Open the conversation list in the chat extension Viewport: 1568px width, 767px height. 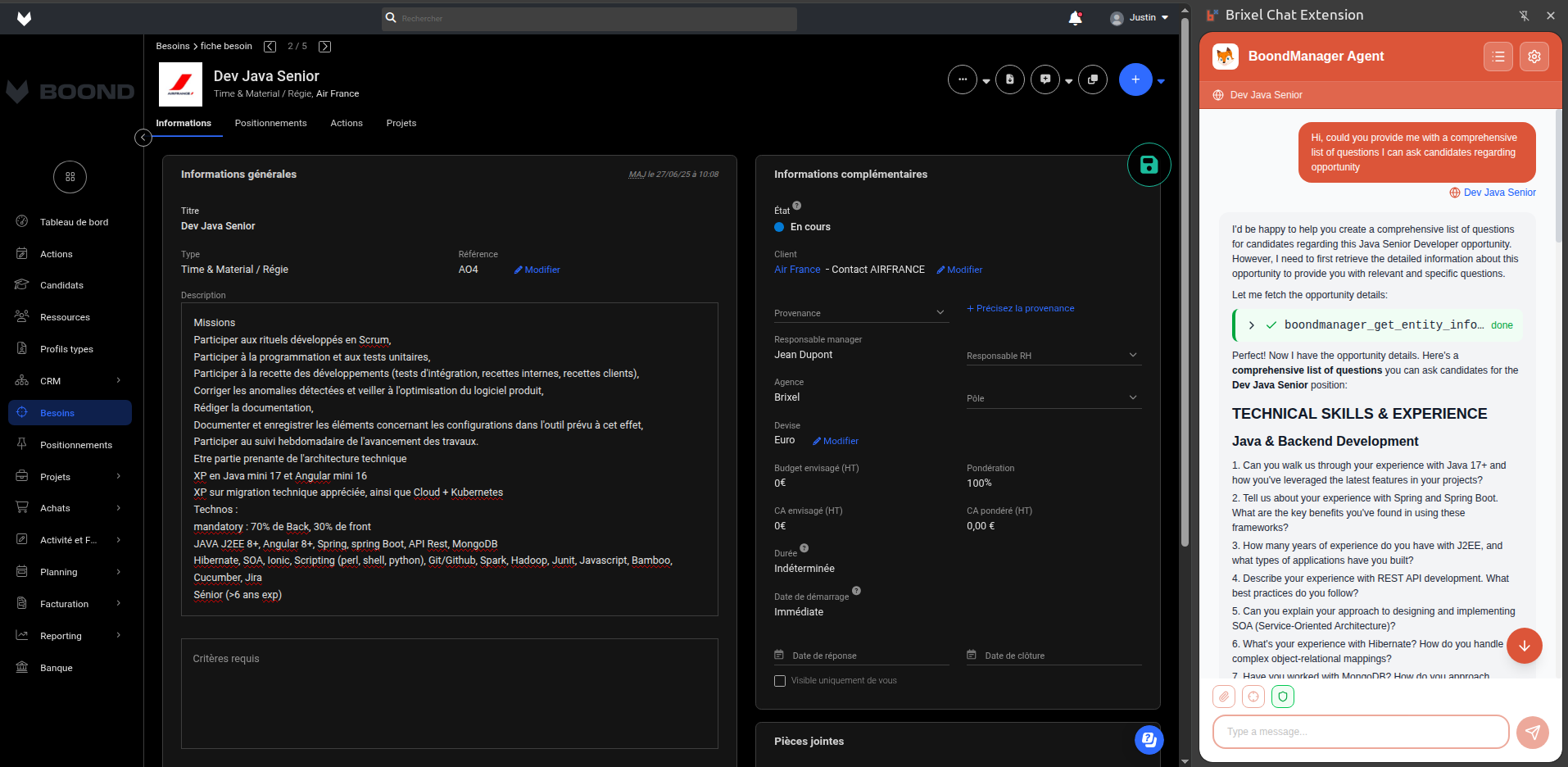point(1498,57)
